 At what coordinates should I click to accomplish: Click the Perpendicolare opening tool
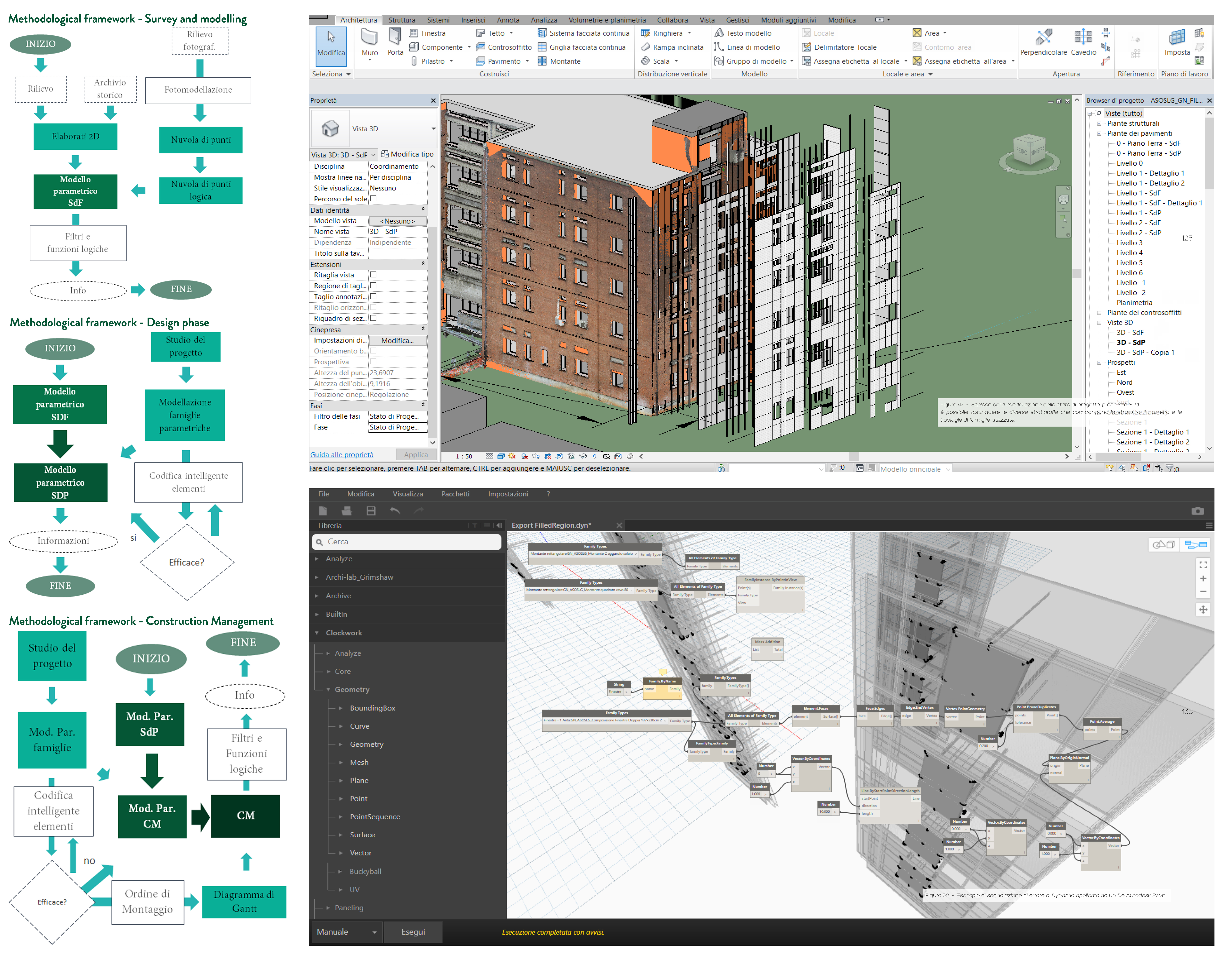pyautogui.click(x=1044, y=42)
